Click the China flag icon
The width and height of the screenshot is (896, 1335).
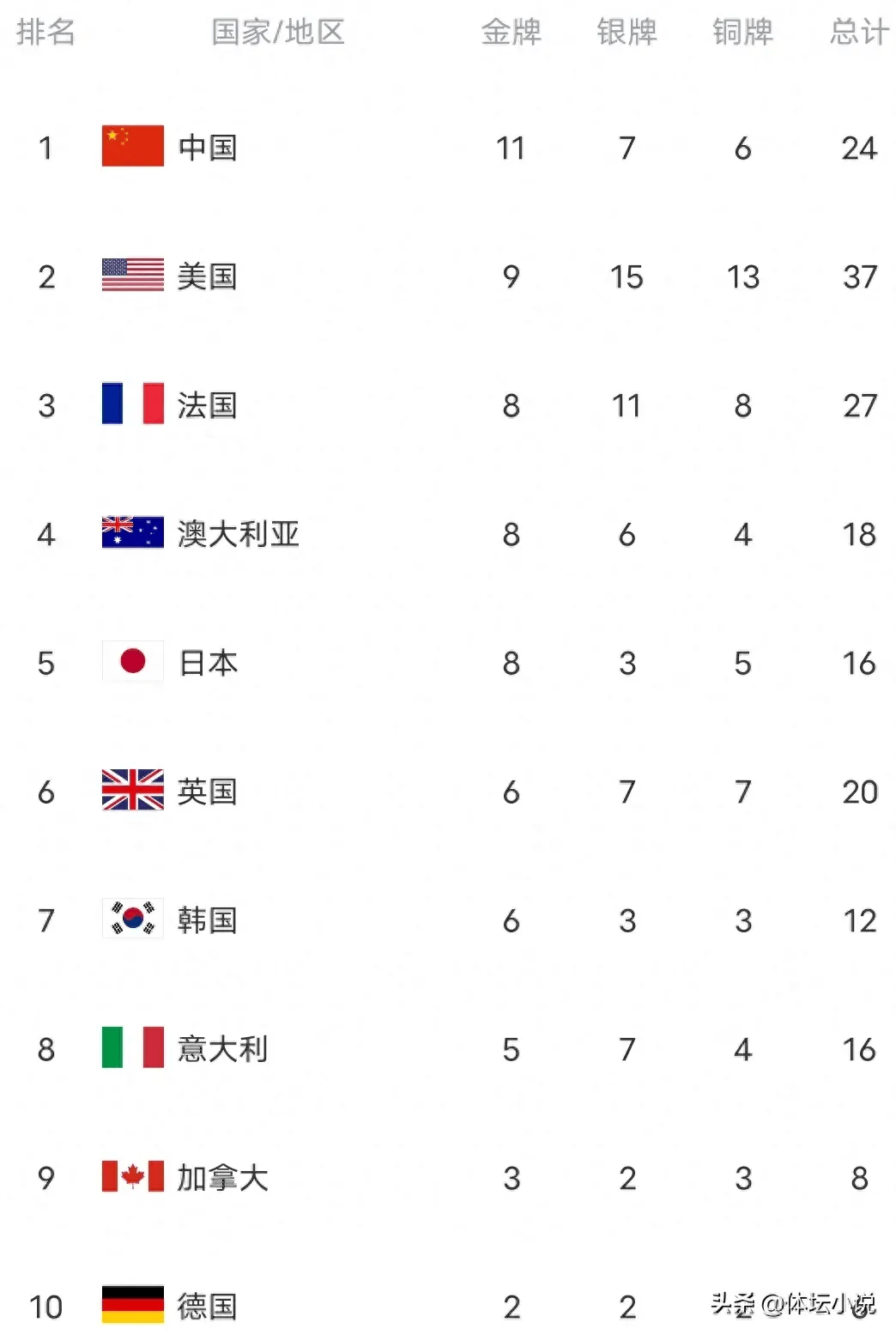(x=132, y=146)
